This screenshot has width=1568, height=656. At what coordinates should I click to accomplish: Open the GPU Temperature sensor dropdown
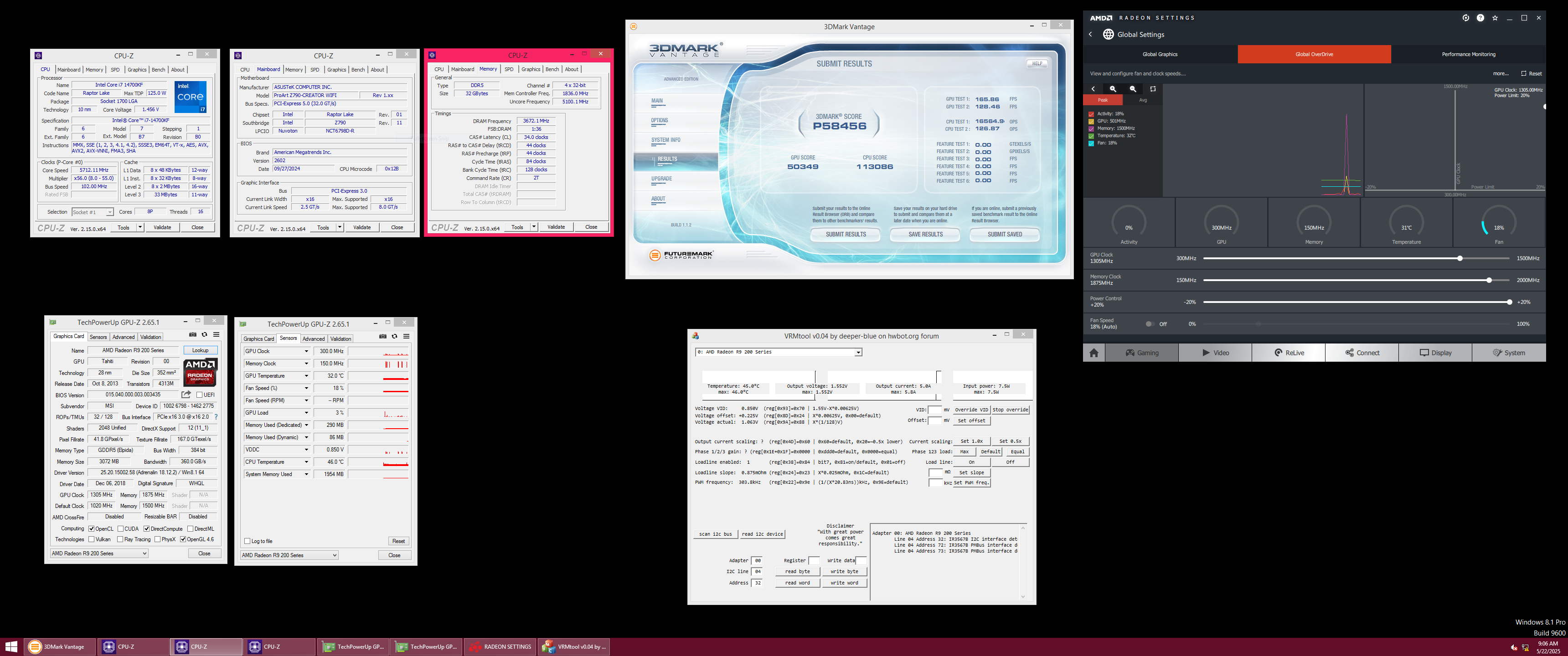(306, 375)
